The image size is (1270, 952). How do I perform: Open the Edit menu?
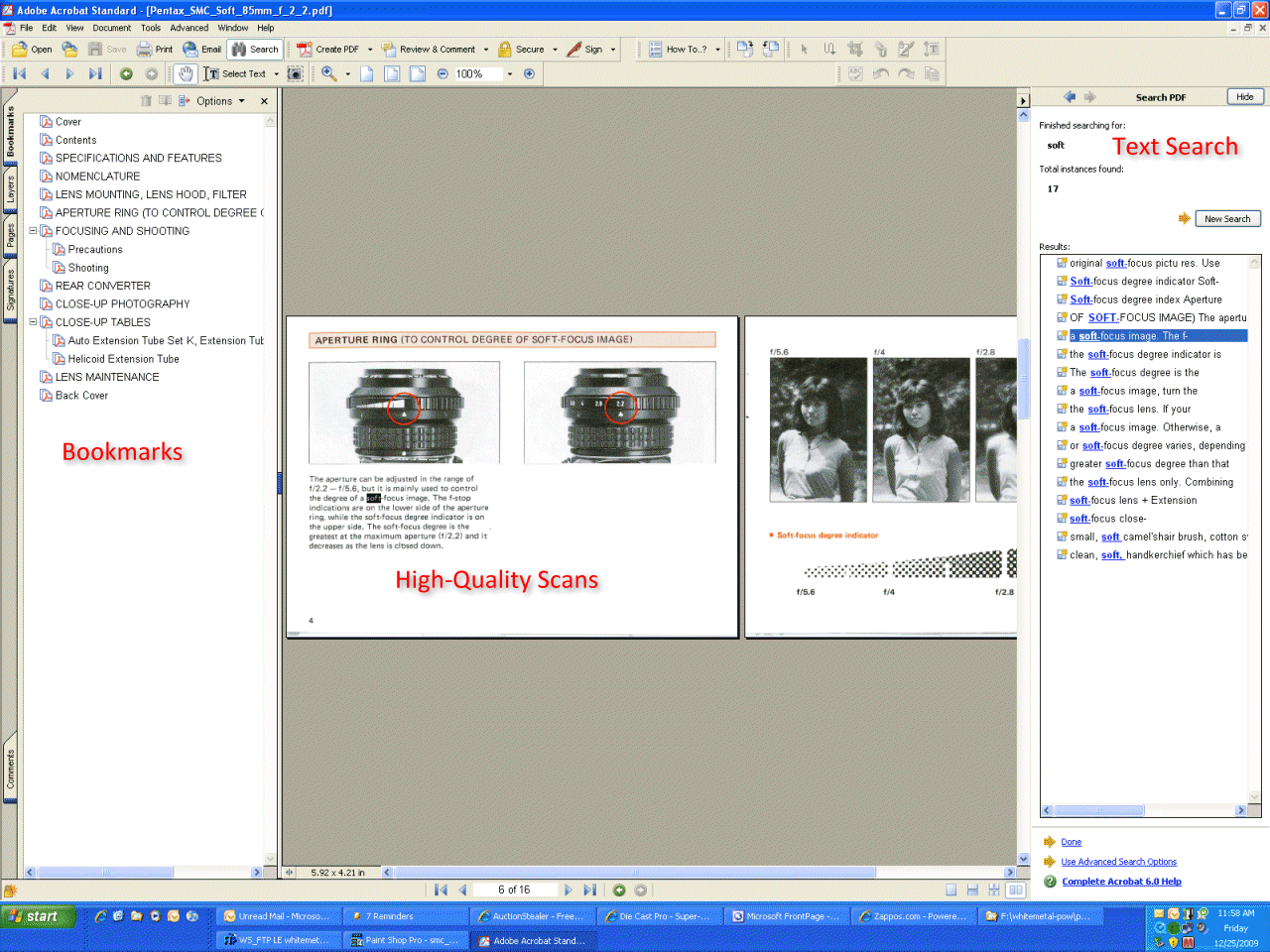[50, 28]
